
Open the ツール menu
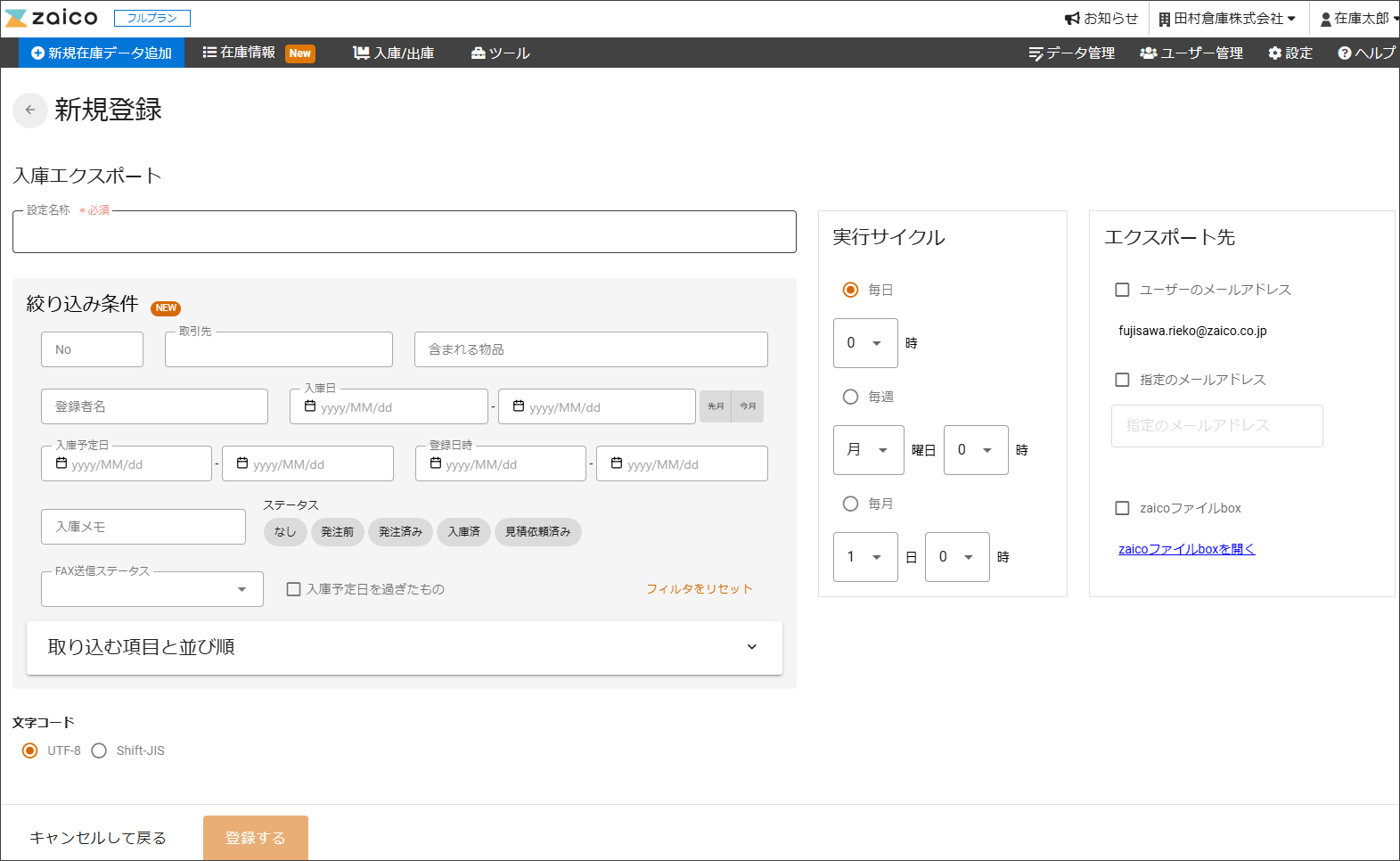tap(500, 53)
